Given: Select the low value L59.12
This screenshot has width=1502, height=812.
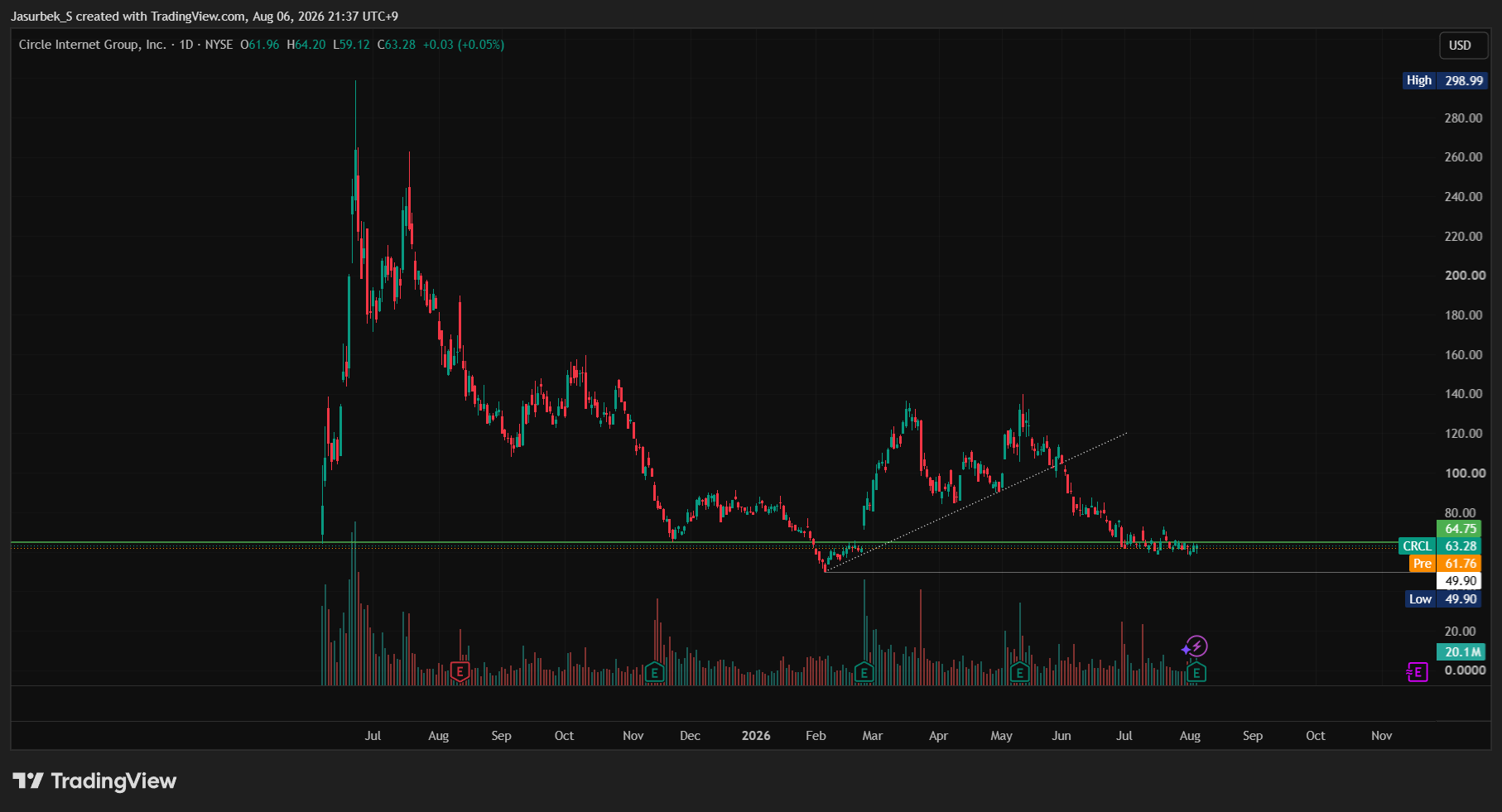Looking at the screenshot, I should pyautogui.click(x=351, y=45).
